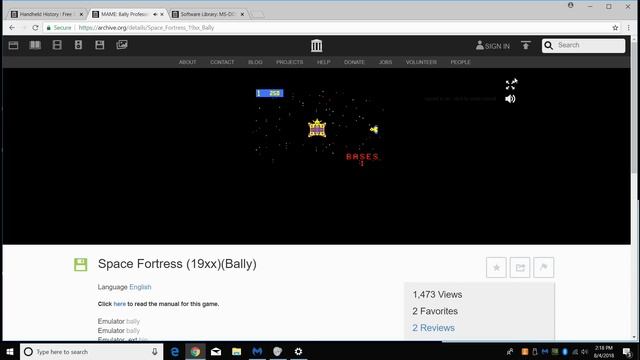Click the '2 Favorites' text
This screenshot has width=640, height=360.
point(435,311)
